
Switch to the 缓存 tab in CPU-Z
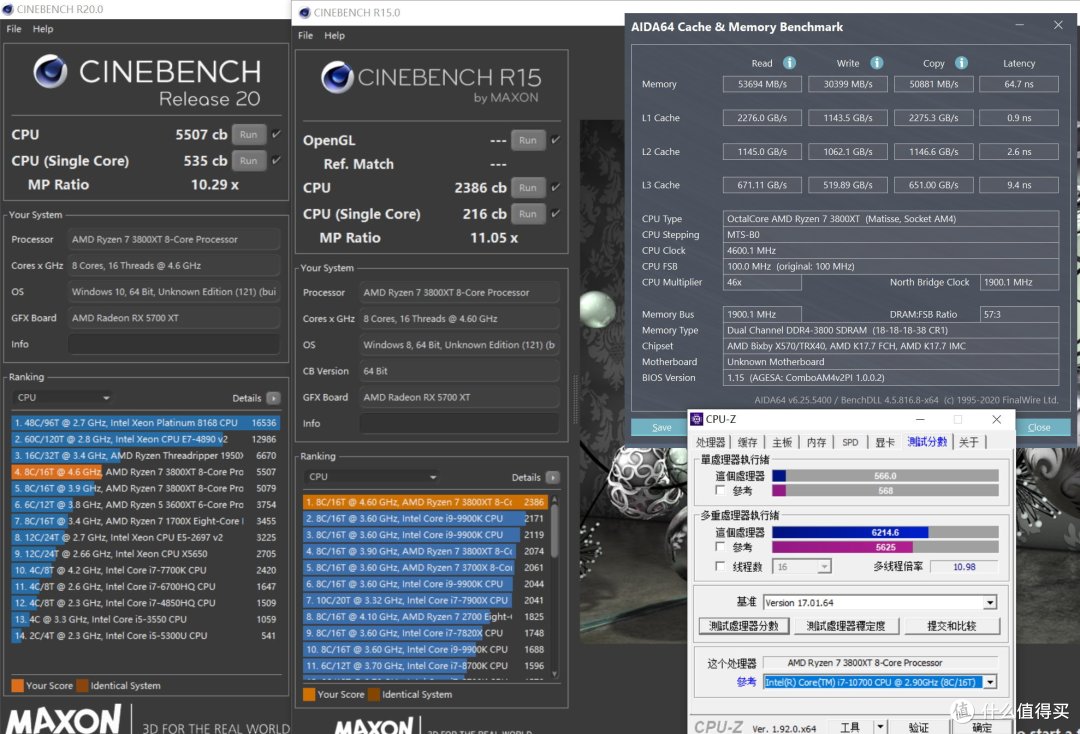pos(747,442)
